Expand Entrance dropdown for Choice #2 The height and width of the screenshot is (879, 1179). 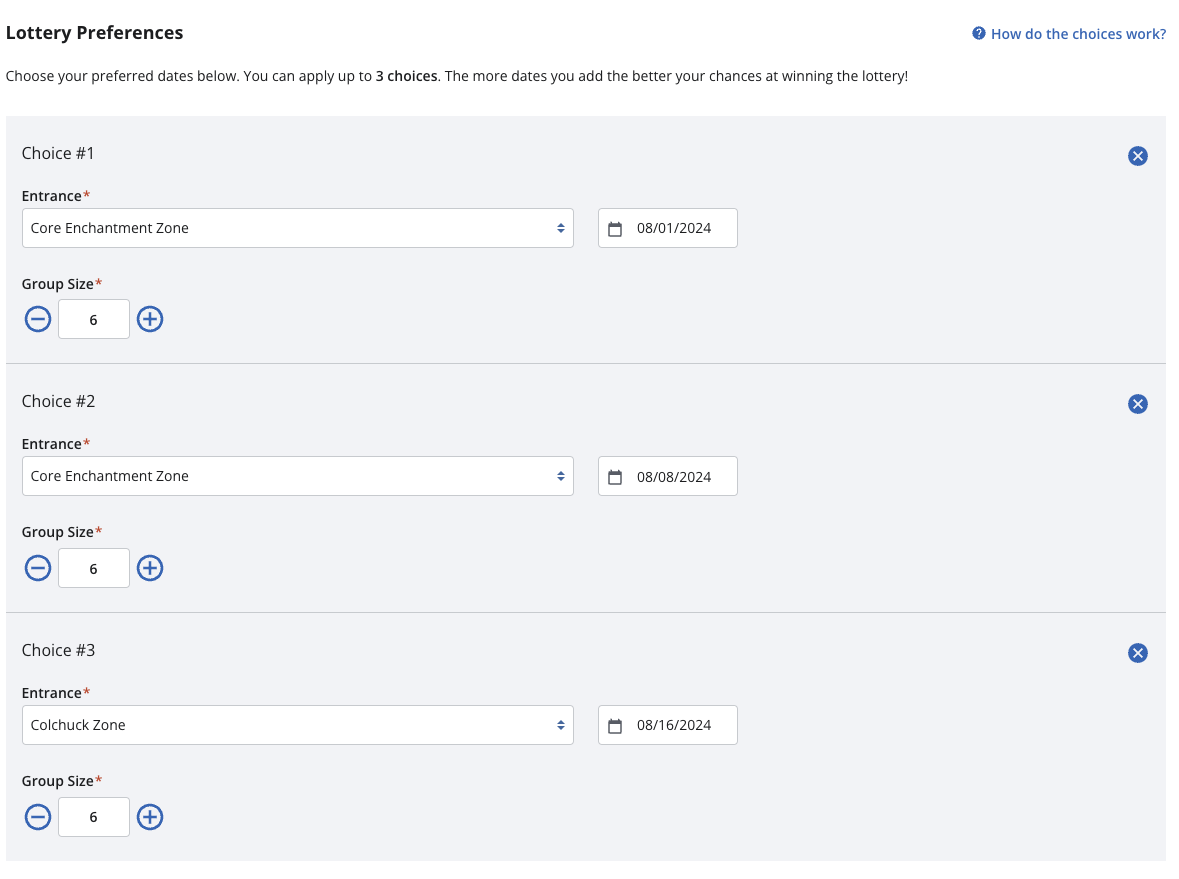pyautogui.click(x=297, y=476)
